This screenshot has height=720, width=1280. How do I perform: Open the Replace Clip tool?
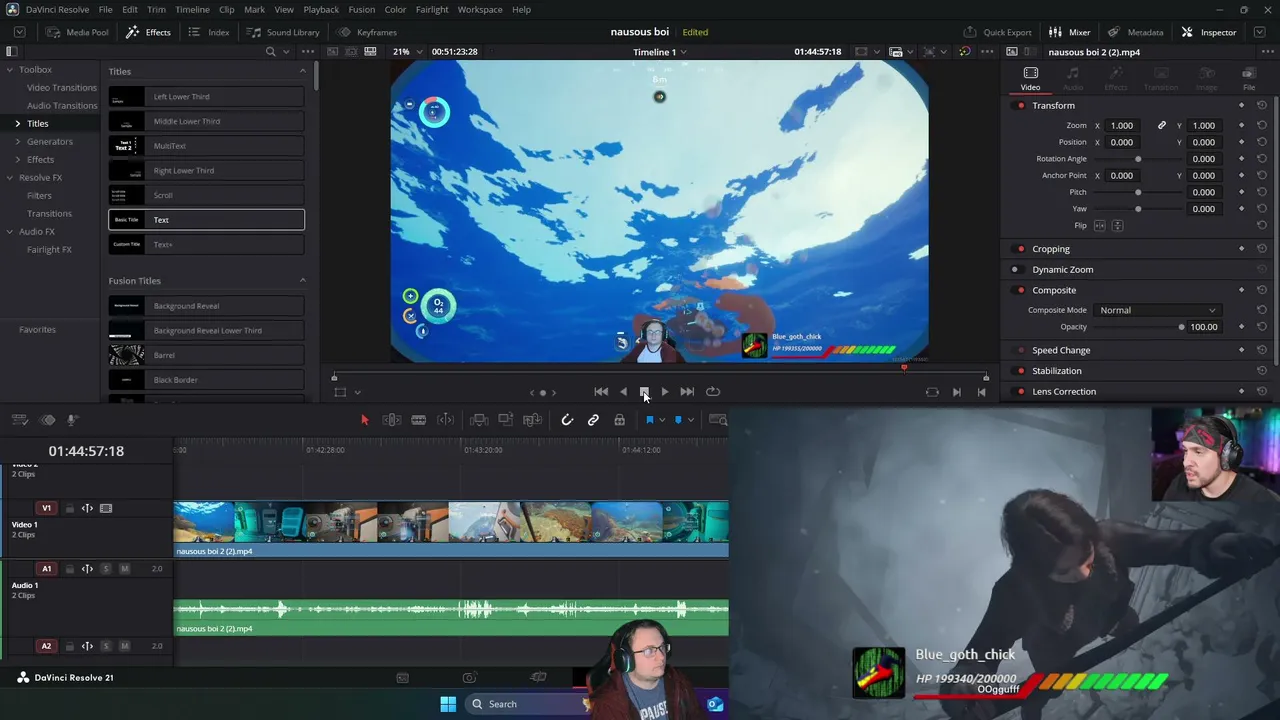tap(533, 420)
